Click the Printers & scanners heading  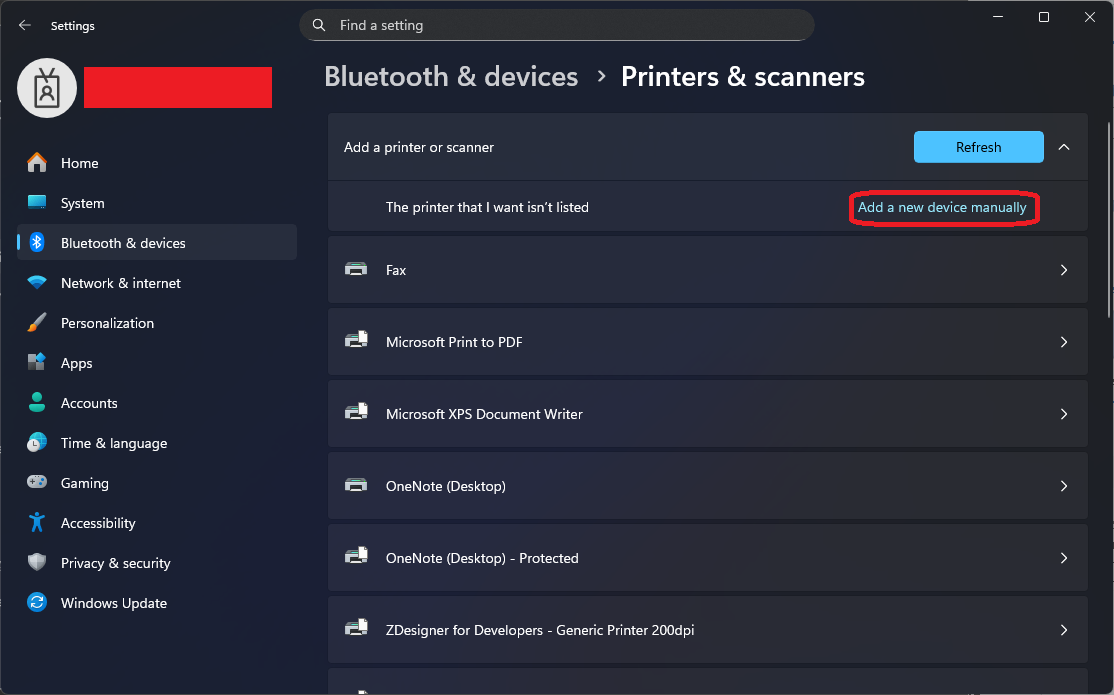pyautogui.click(x=742, y=77)
